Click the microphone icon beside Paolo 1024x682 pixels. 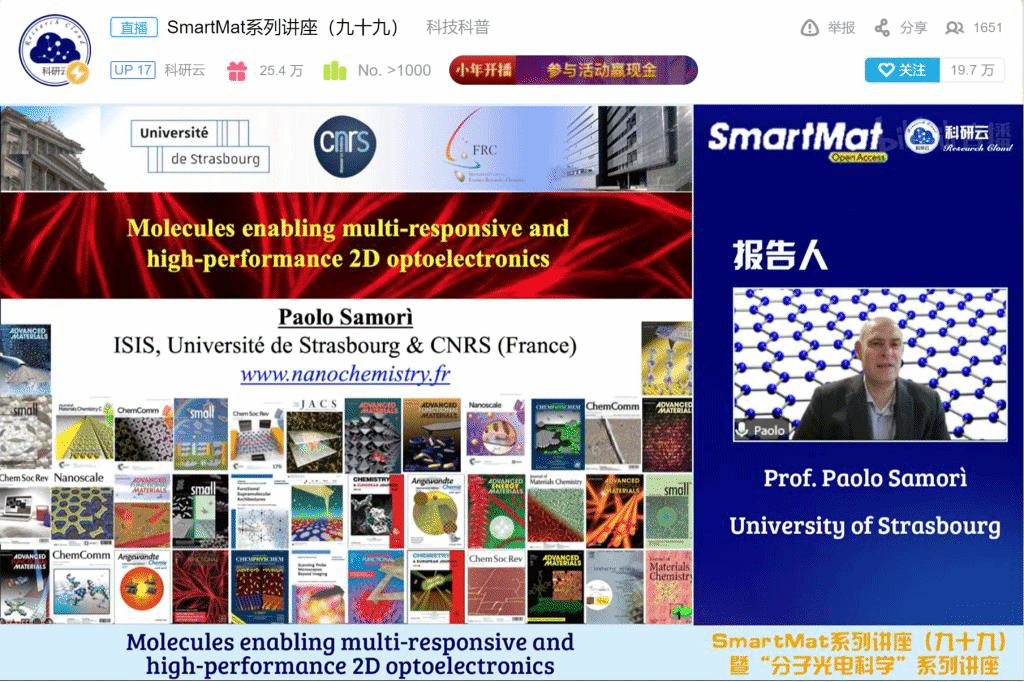[742, 429]
